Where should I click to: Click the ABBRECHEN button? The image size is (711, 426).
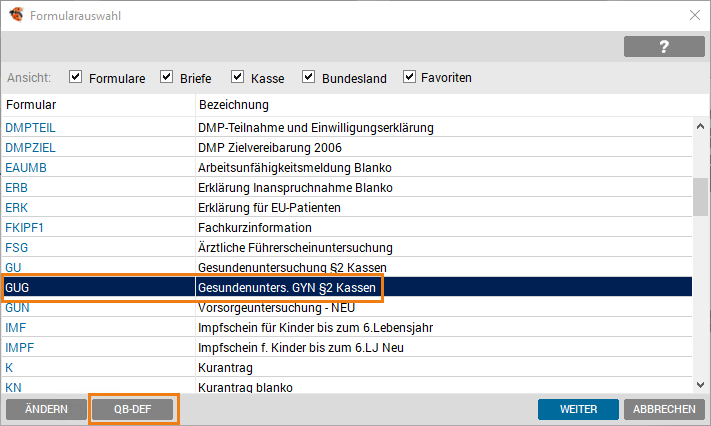664,409
